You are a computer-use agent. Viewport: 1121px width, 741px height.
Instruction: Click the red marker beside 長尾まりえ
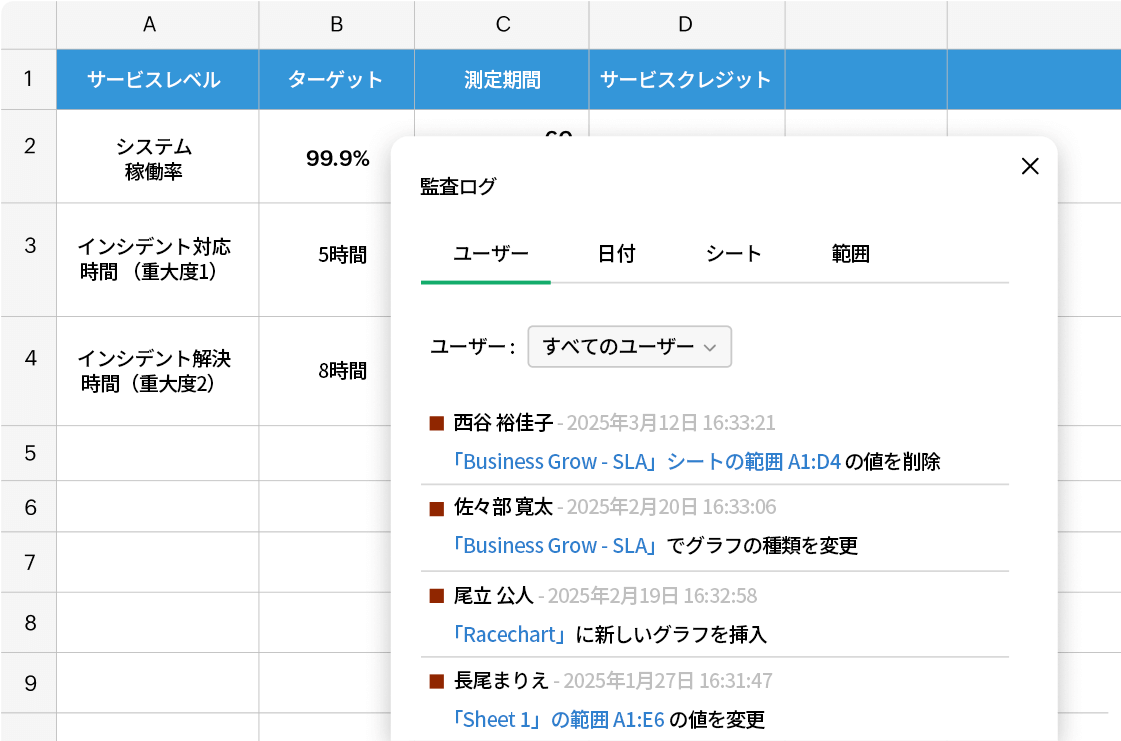(x=437, y=682)
